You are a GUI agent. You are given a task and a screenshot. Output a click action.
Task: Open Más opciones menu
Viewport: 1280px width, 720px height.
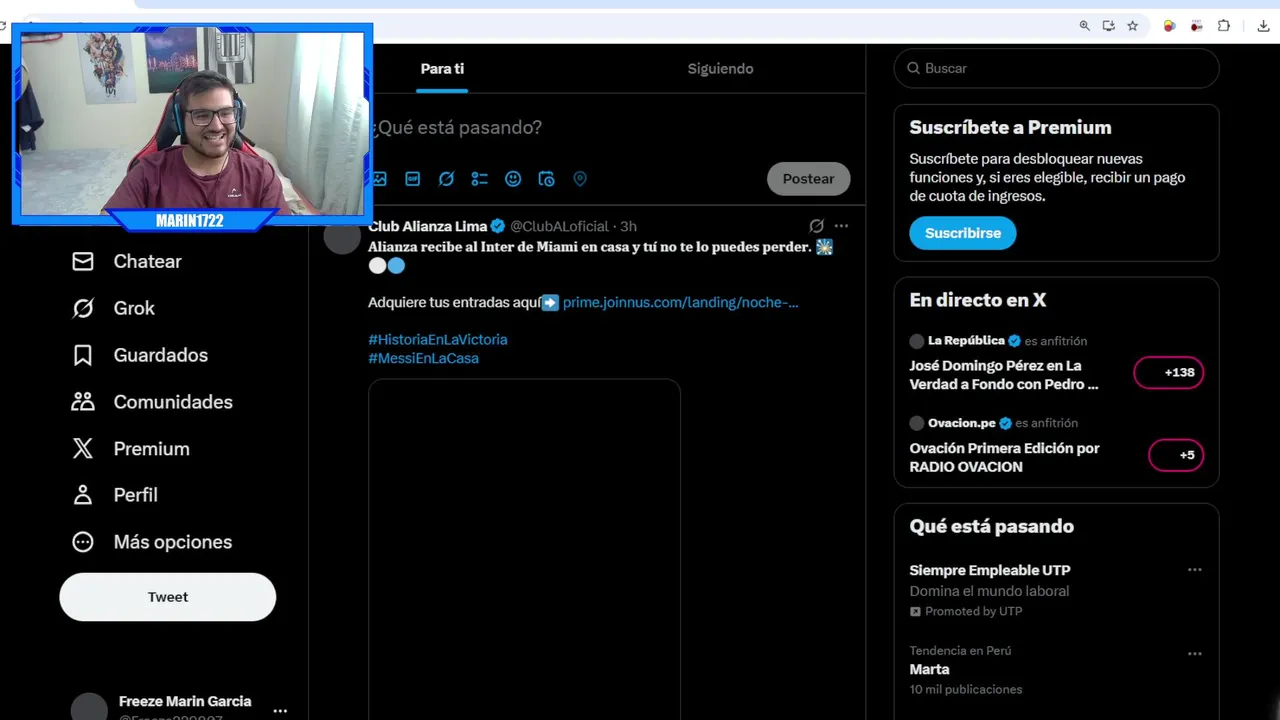152,542
